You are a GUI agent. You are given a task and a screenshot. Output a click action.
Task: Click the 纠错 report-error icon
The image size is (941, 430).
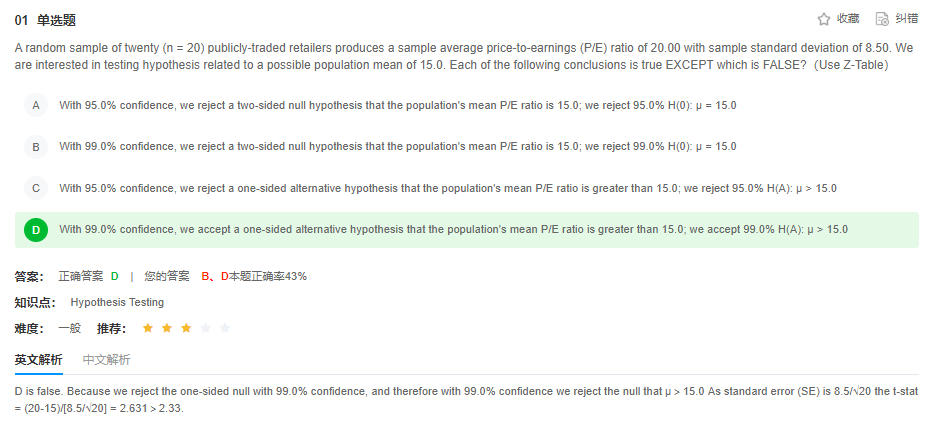pyautogui.click(x=882, y=19)
